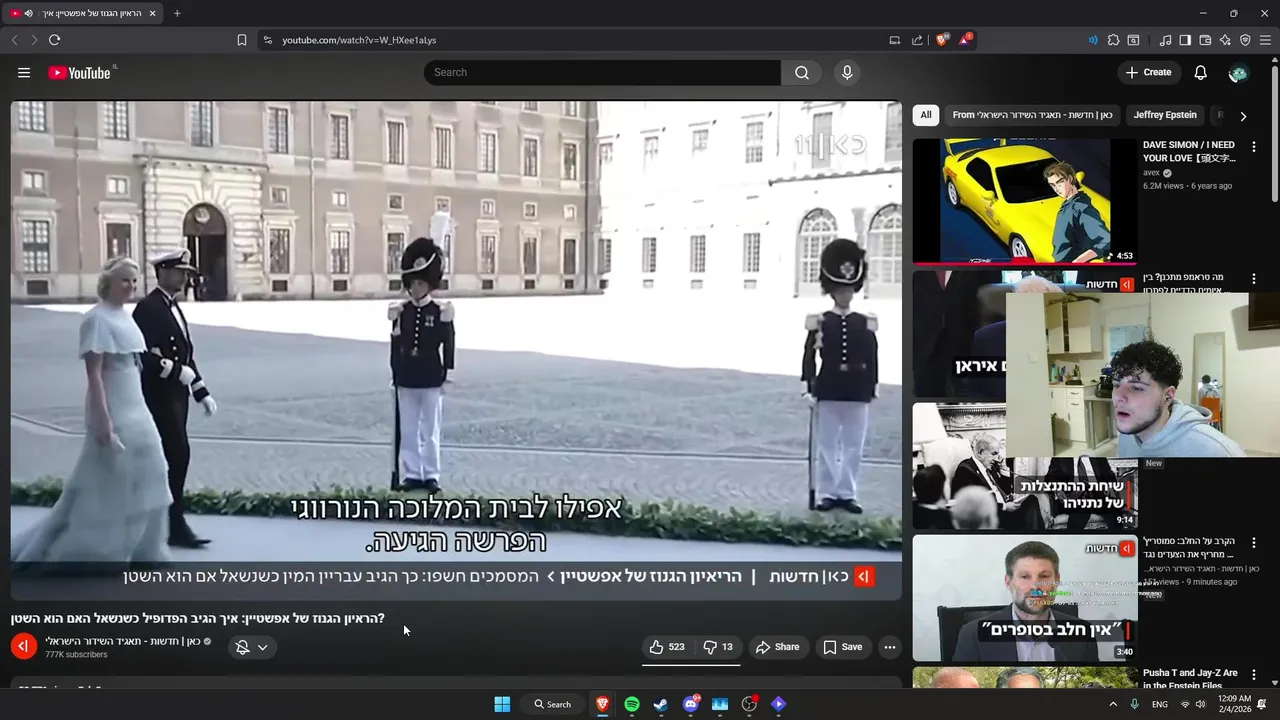Open the account avatar menu
This screenshot has height=720, width=1280.
pyautogui.click(x=1238, y=73)
